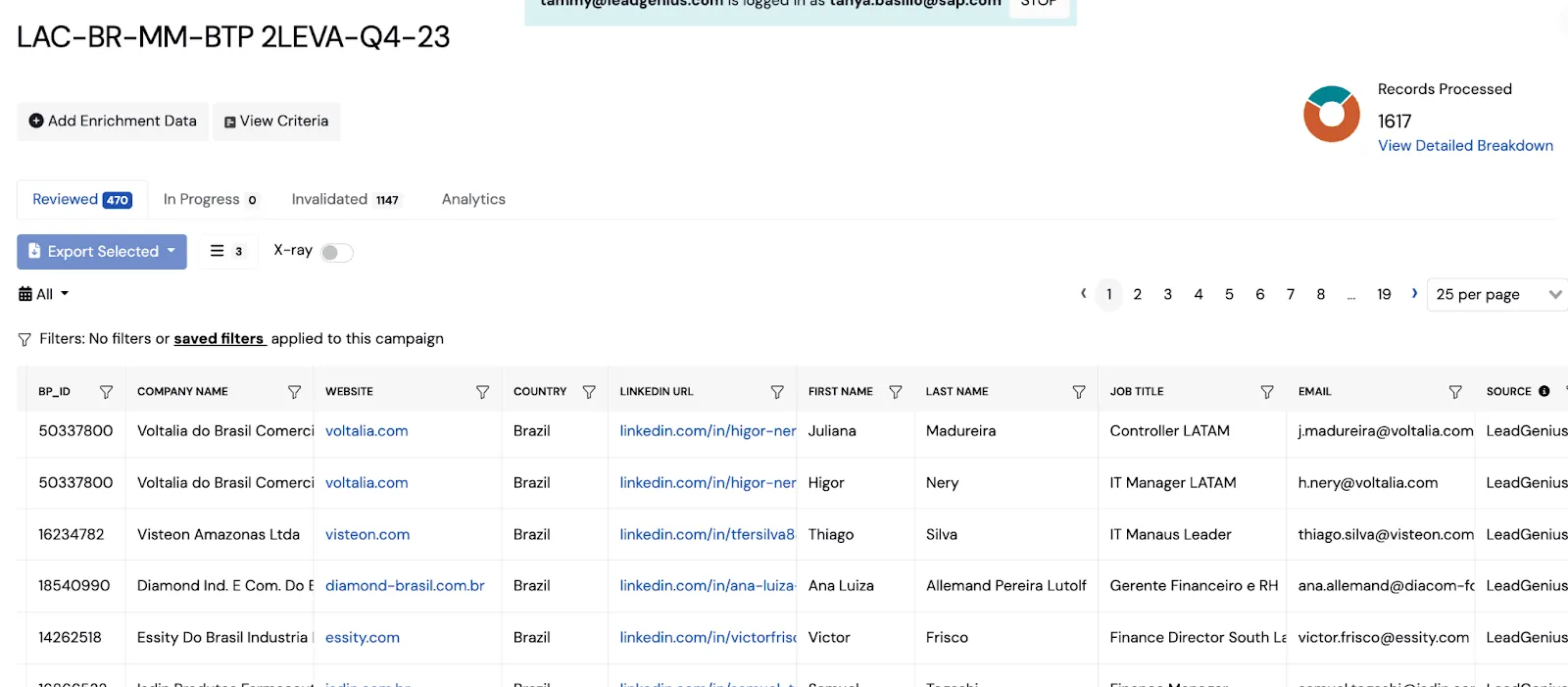Click the filter icon in Job Title column
1568x687 pixels.
pos(1267,392)
